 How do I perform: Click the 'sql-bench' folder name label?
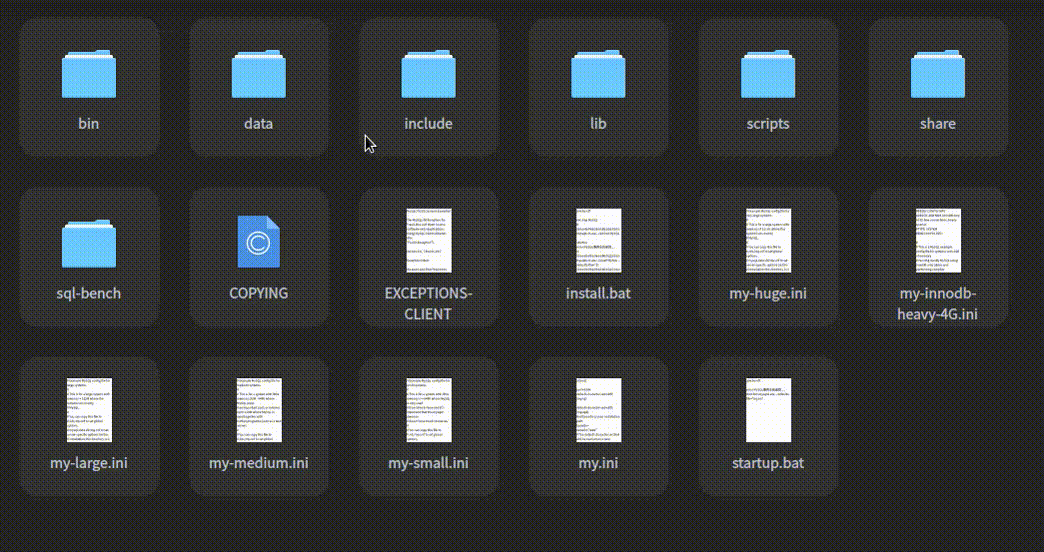pos(89,293)
